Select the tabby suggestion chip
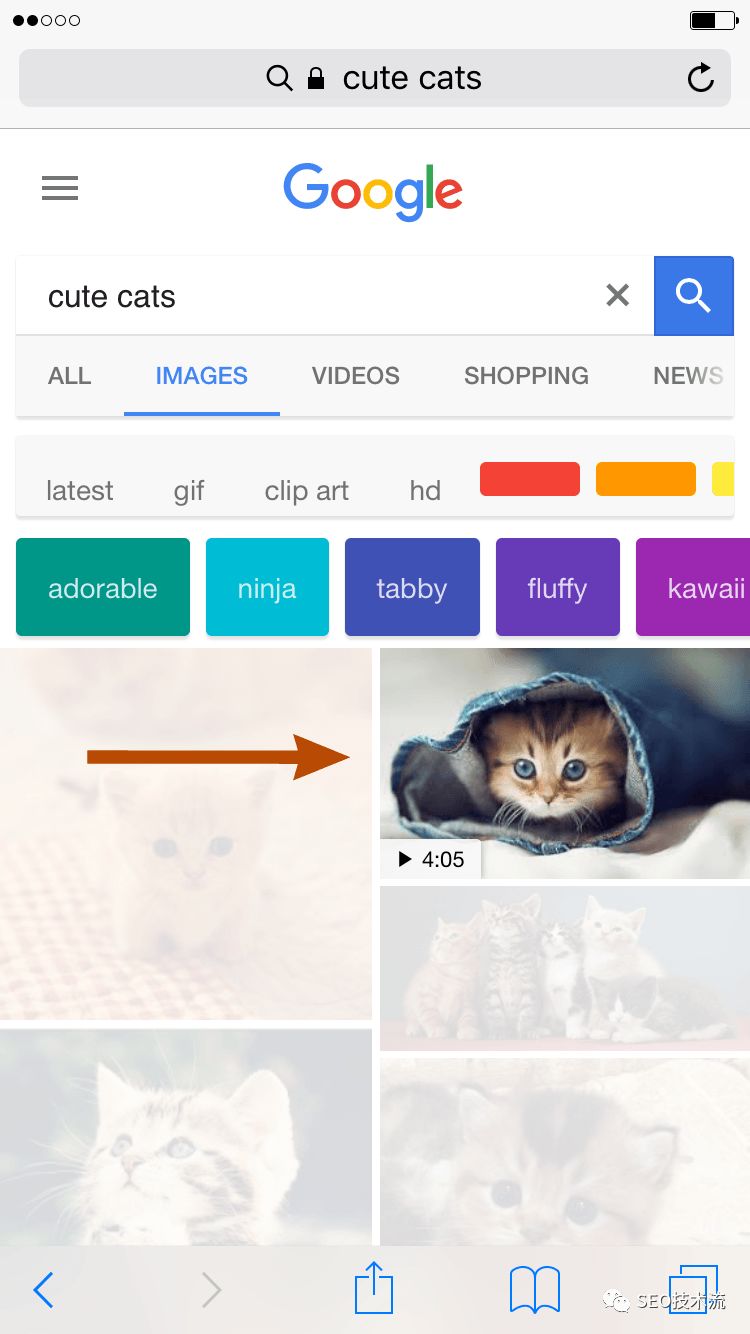The width and height of the screenshot is (750, 1334). (x=412, y=587)
